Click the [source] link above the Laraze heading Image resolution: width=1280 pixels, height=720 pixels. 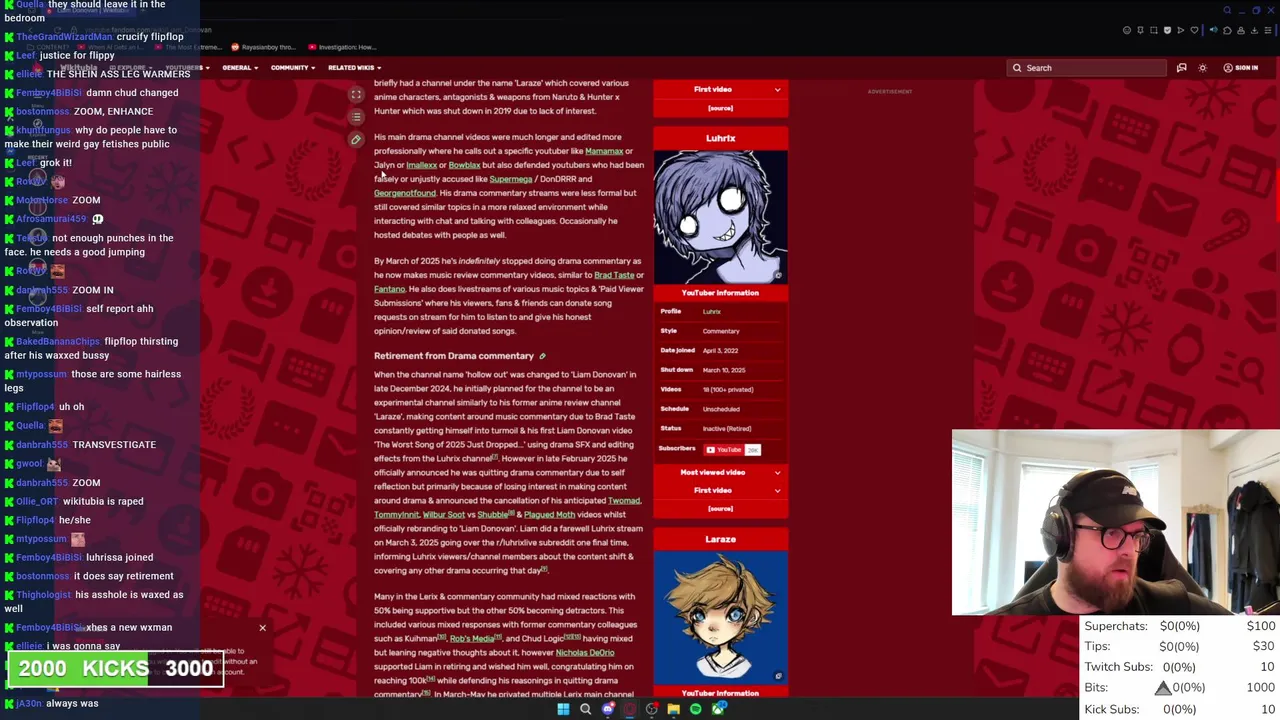[x=720, y=509]
